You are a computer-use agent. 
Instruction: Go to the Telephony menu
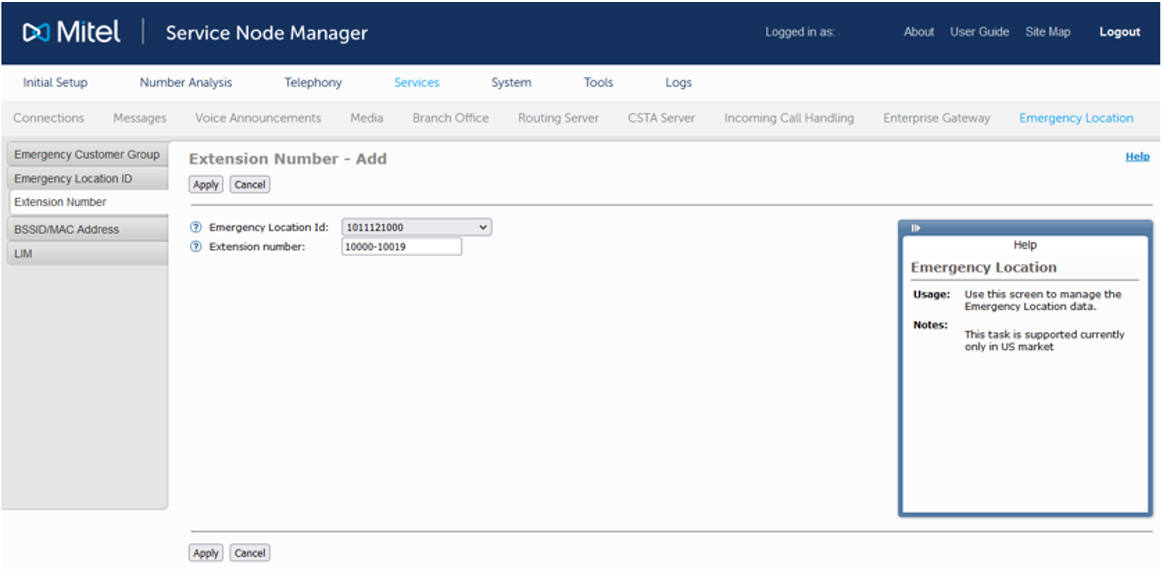coord(313,83)
